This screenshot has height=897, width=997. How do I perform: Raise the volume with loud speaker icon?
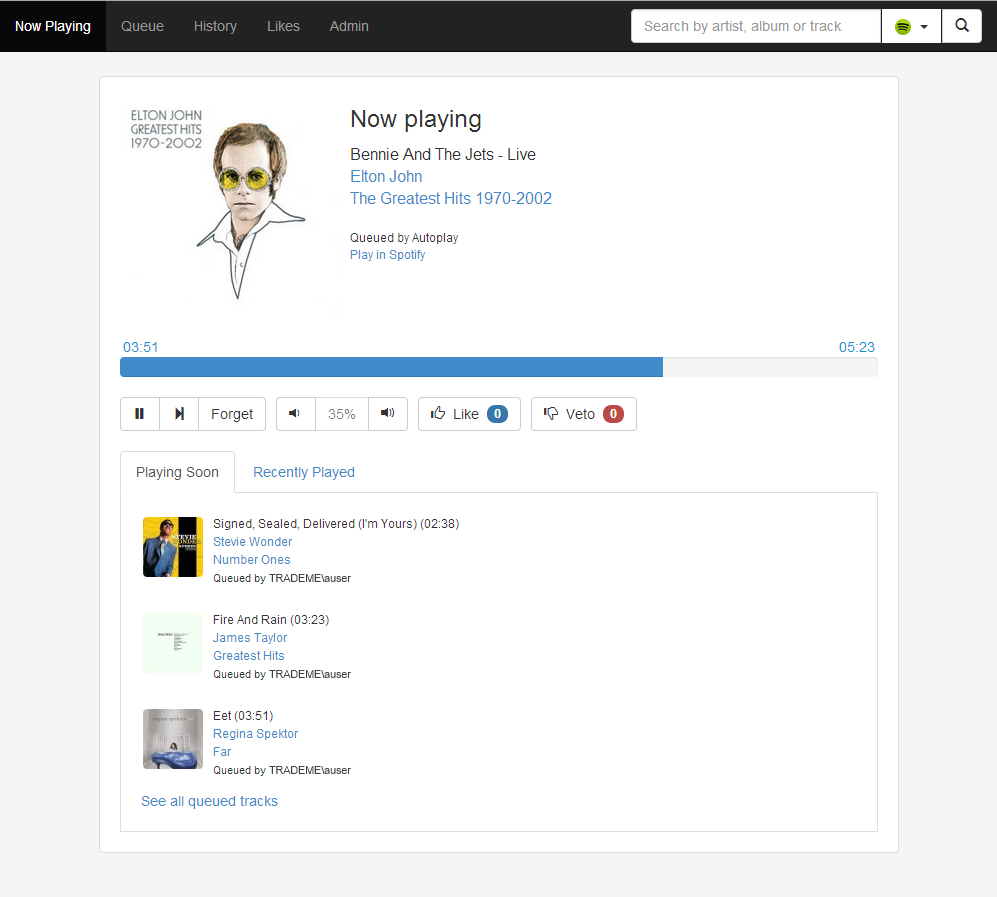388,414
